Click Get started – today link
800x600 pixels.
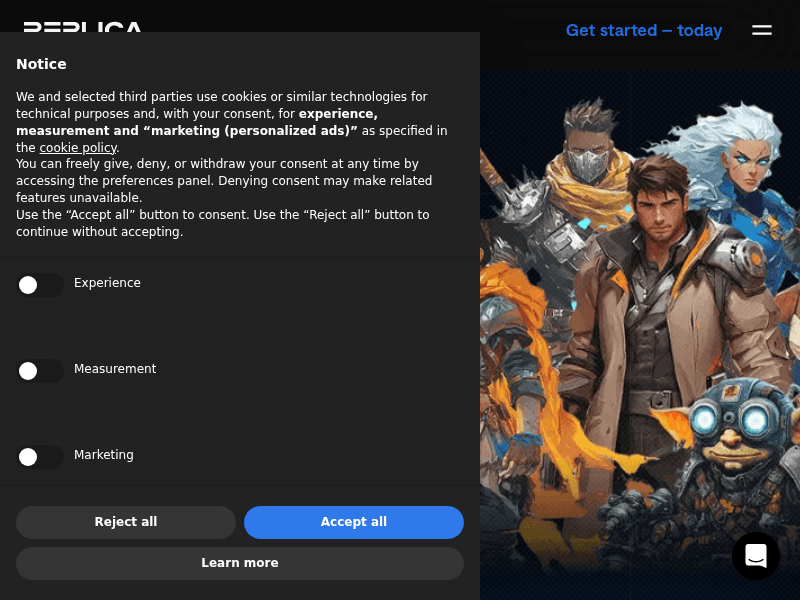point(644,31)
